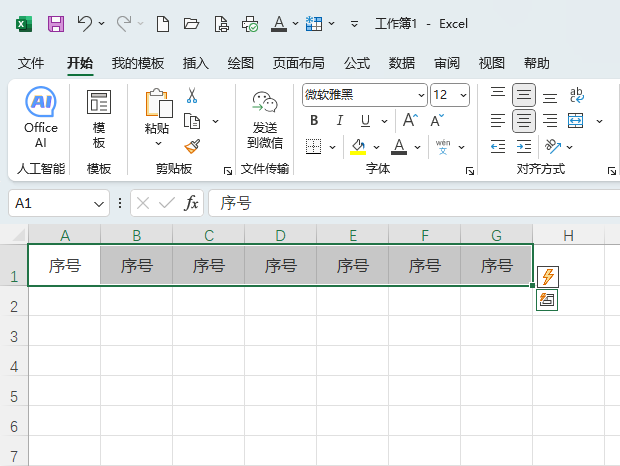Image resolution: width=620 pixels, height=466 pixels.
Task: Click the Flash Fill lightning icon beside row 1
Action: click(548, 276)
